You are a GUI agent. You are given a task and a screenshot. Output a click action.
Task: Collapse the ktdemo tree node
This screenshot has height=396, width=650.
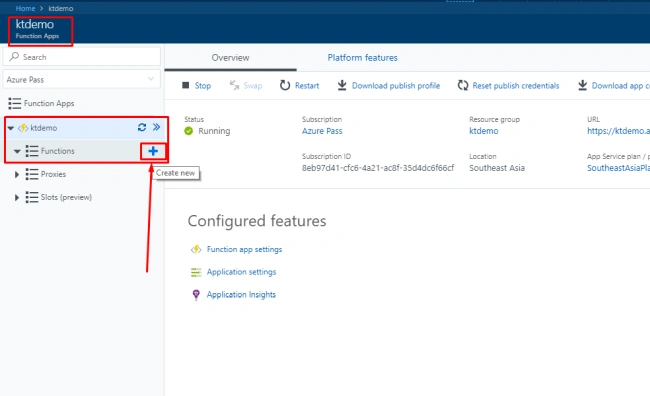pos(11,128)
